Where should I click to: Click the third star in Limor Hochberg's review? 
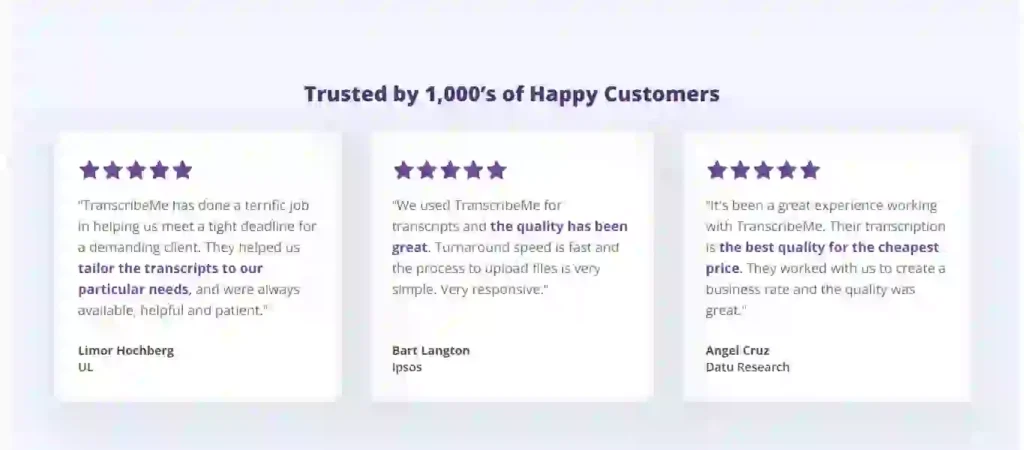click(x=136, y=170)
